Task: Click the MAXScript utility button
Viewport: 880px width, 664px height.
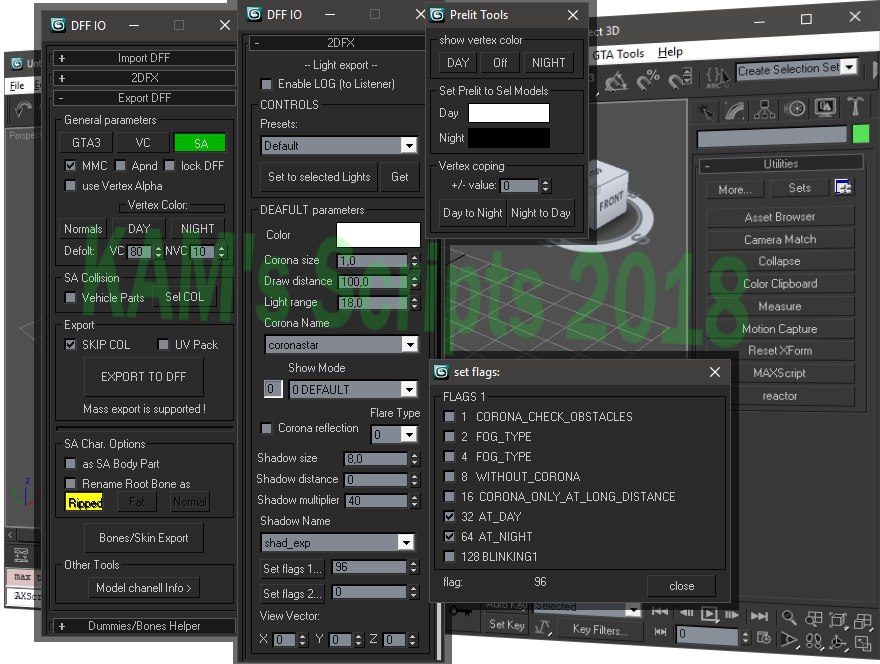Action: point(780,373)
